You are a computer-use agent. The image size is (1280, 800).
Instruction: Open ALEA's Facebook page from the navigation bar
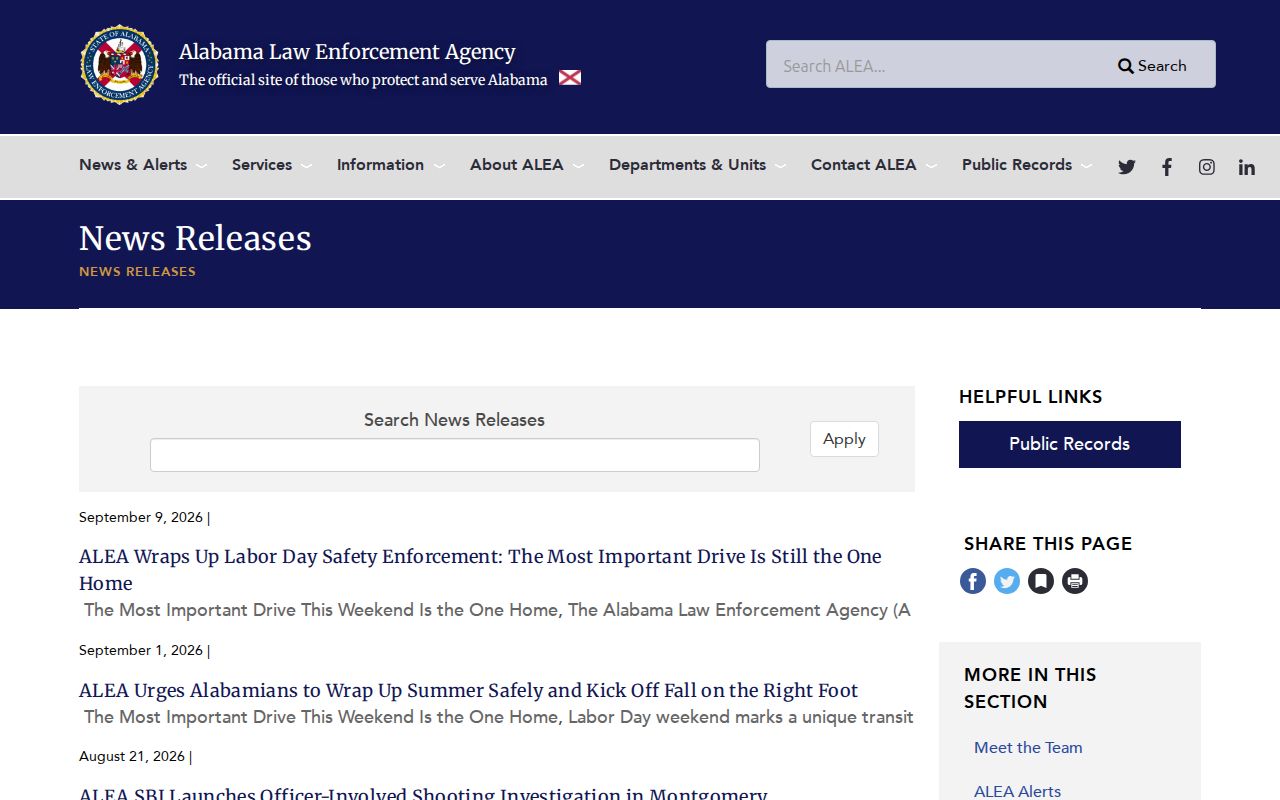click(x=1167, y=167)
